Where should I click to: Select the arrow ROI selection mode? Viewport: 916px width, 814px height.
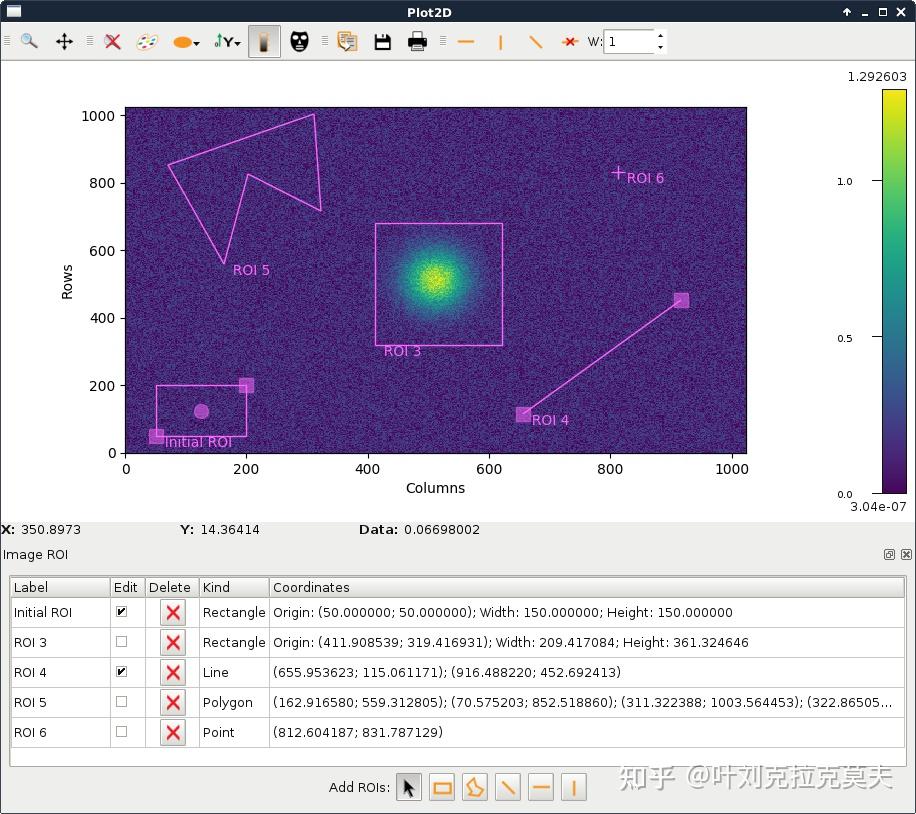[408, 787]
